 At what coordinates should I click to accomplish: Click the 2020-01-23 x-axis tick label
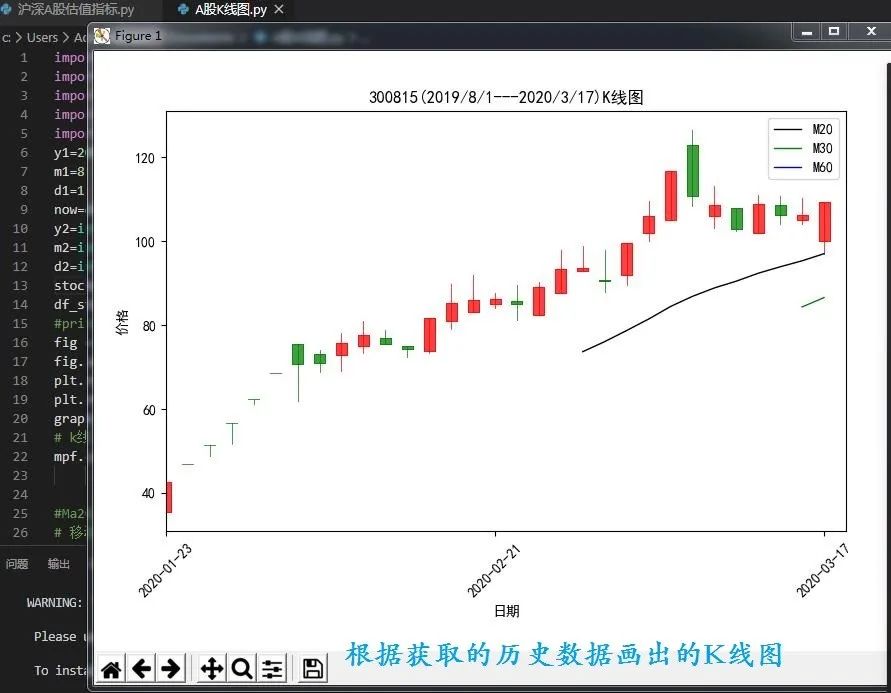point(165,570)
